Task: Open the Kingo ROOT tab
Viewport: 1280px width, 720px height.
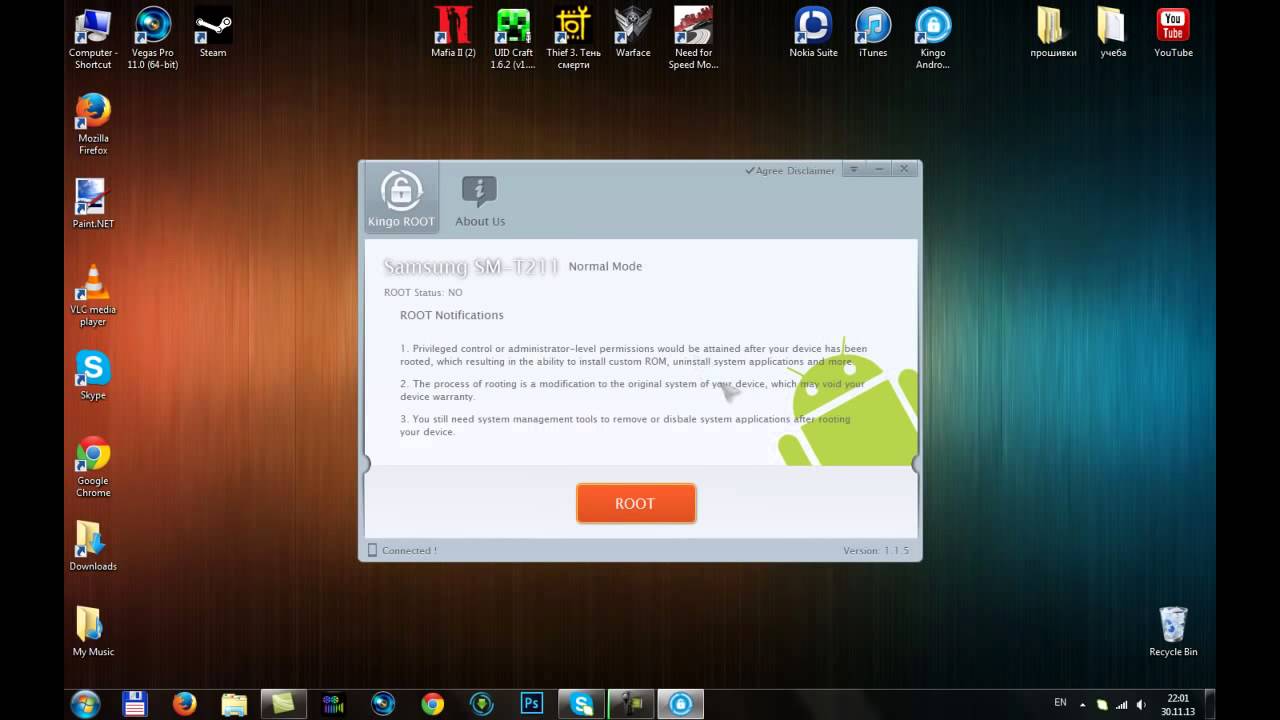Action: pyautogui.click(x=401, y=198)
